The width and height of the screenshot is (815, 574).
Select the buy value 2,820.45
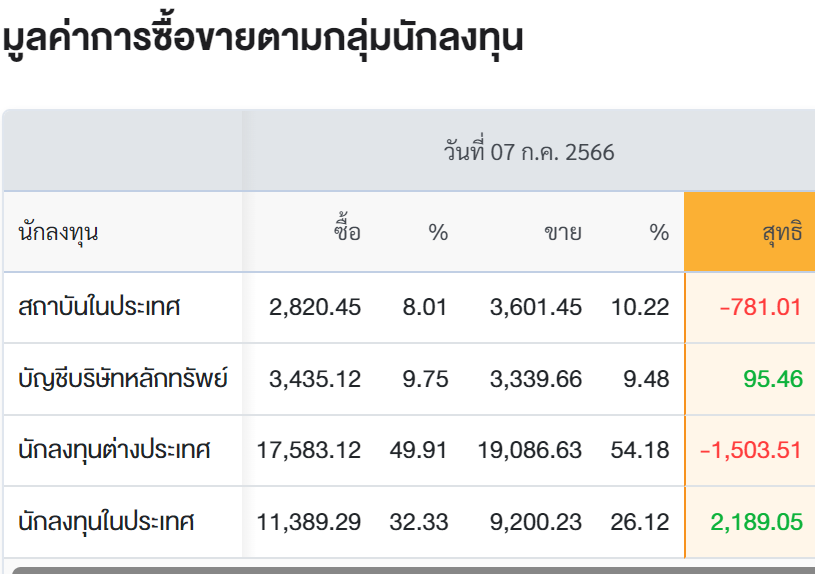[315, 307]
